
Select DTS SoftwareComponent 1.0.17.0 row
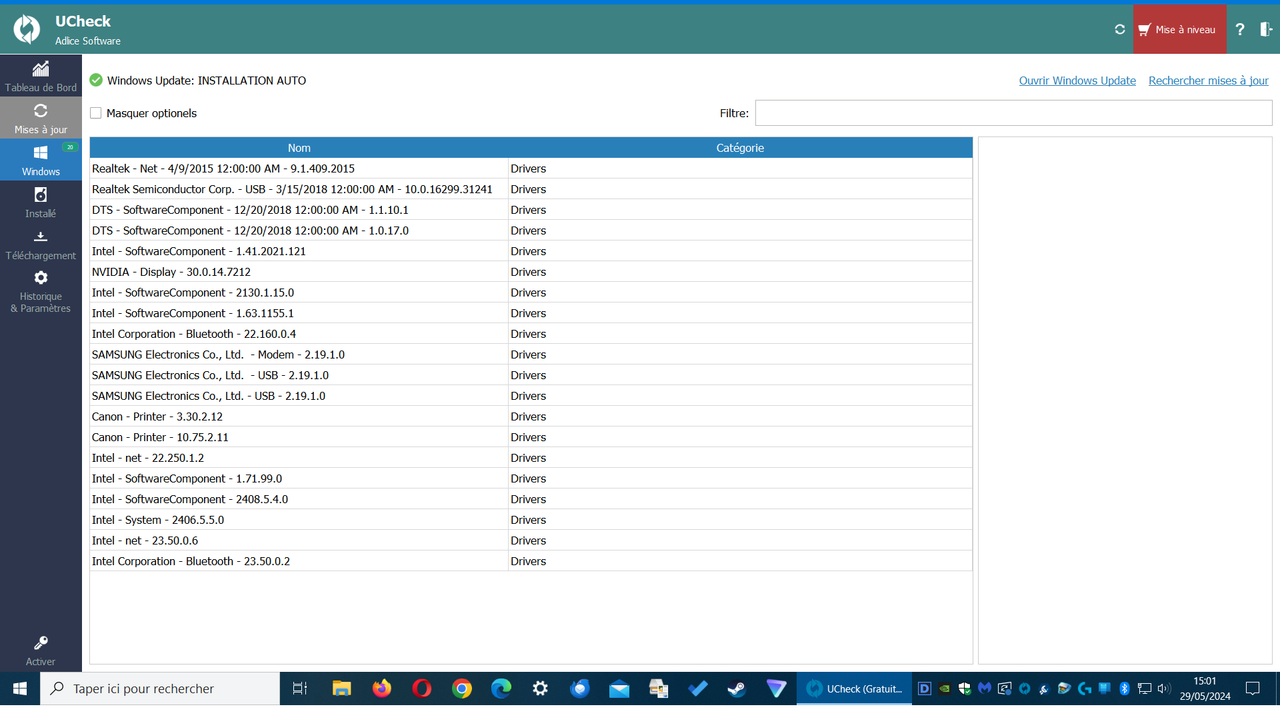(x=531, y=230)
